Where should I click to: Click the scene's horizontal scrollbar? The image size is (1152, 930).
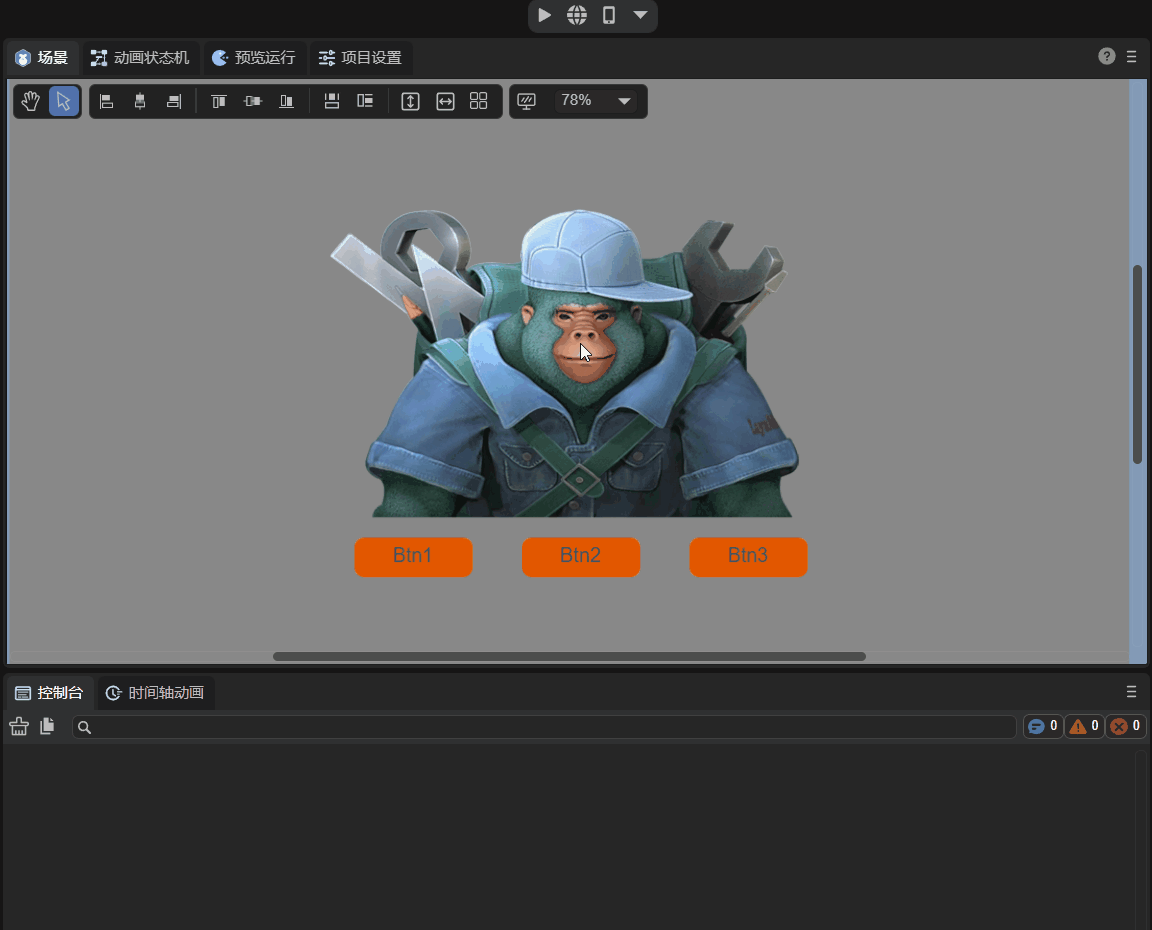[x=569, y=657]
